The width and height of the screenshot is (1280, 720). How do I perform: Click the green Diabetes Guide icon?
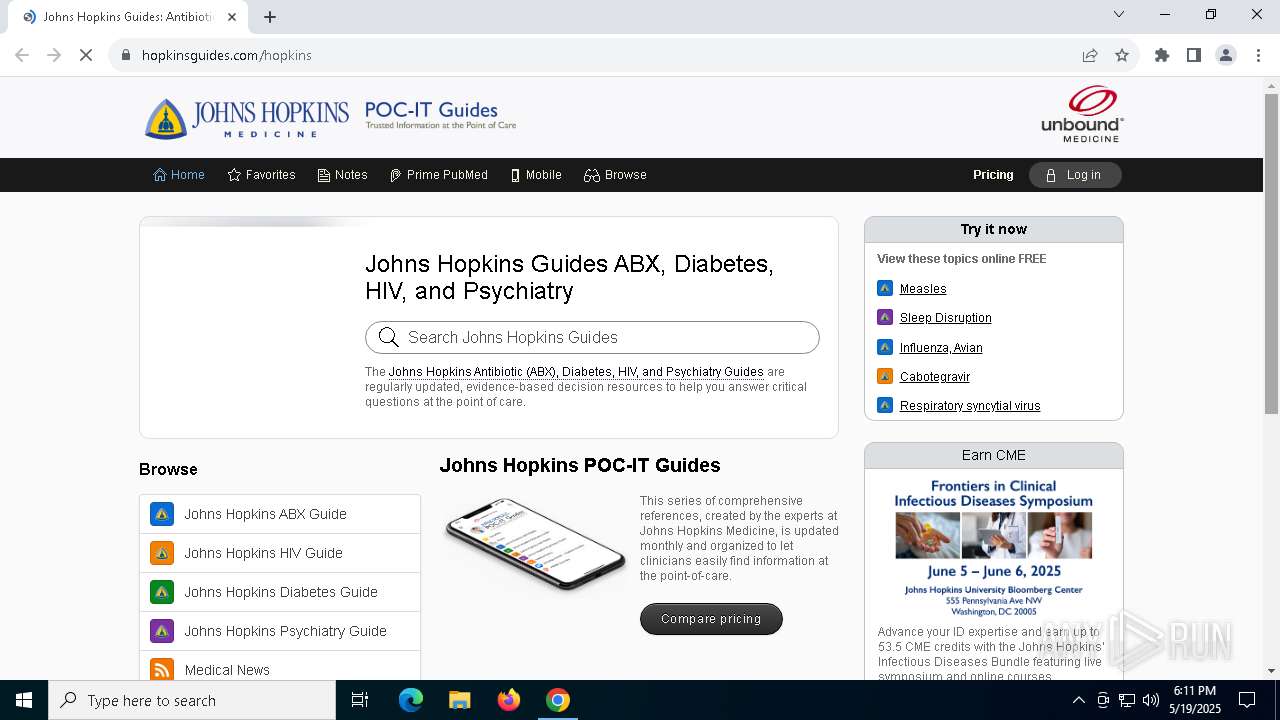[x=162, y=592]
